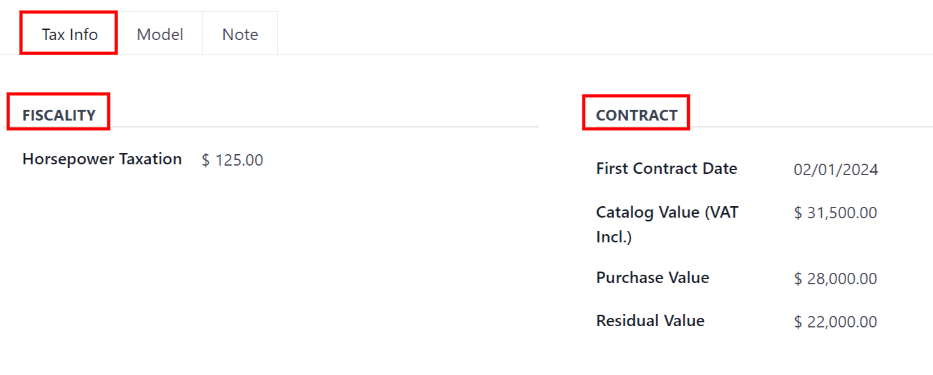Click the divider line right of CONTRACT heading
This screenshot has height=375, width=933.
[812, 127]
